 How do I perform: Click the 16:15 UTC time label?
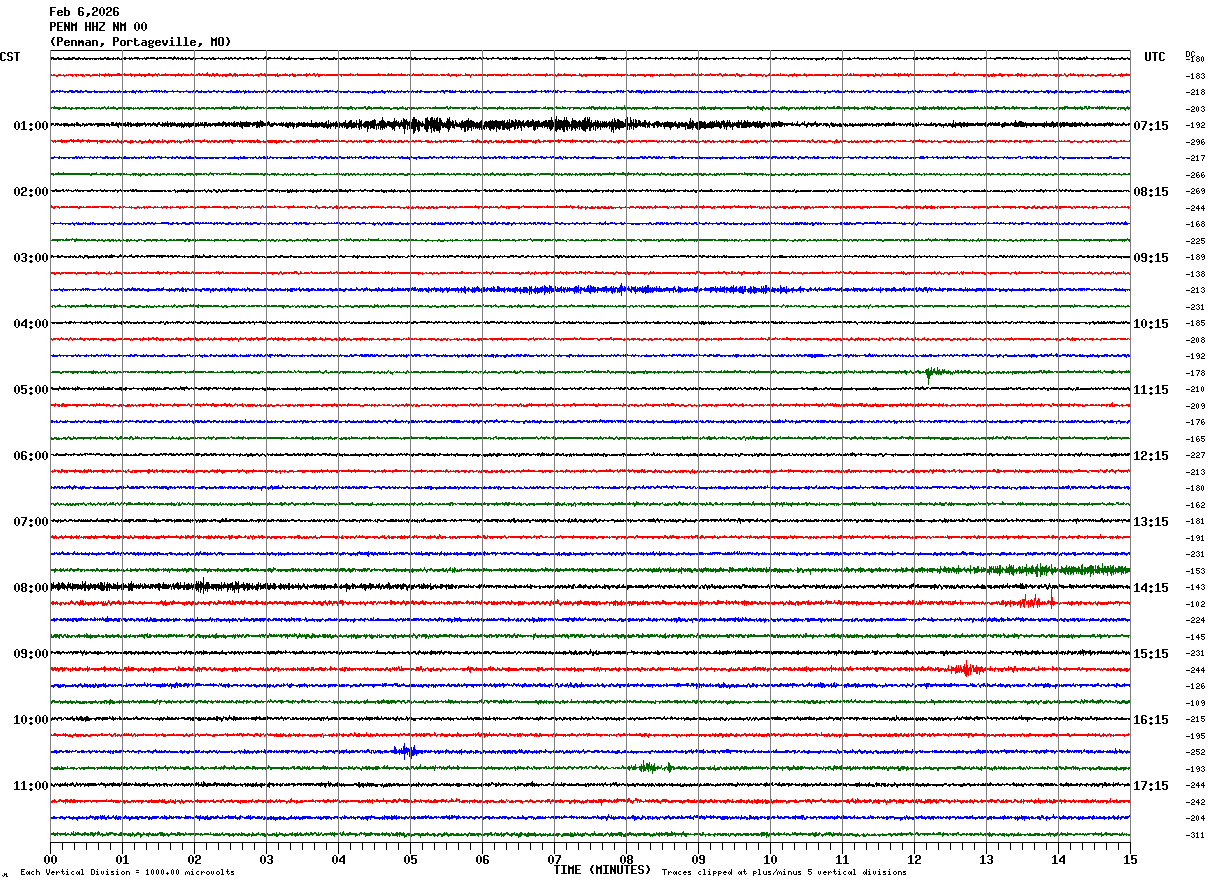click(x=1151, y=720)
